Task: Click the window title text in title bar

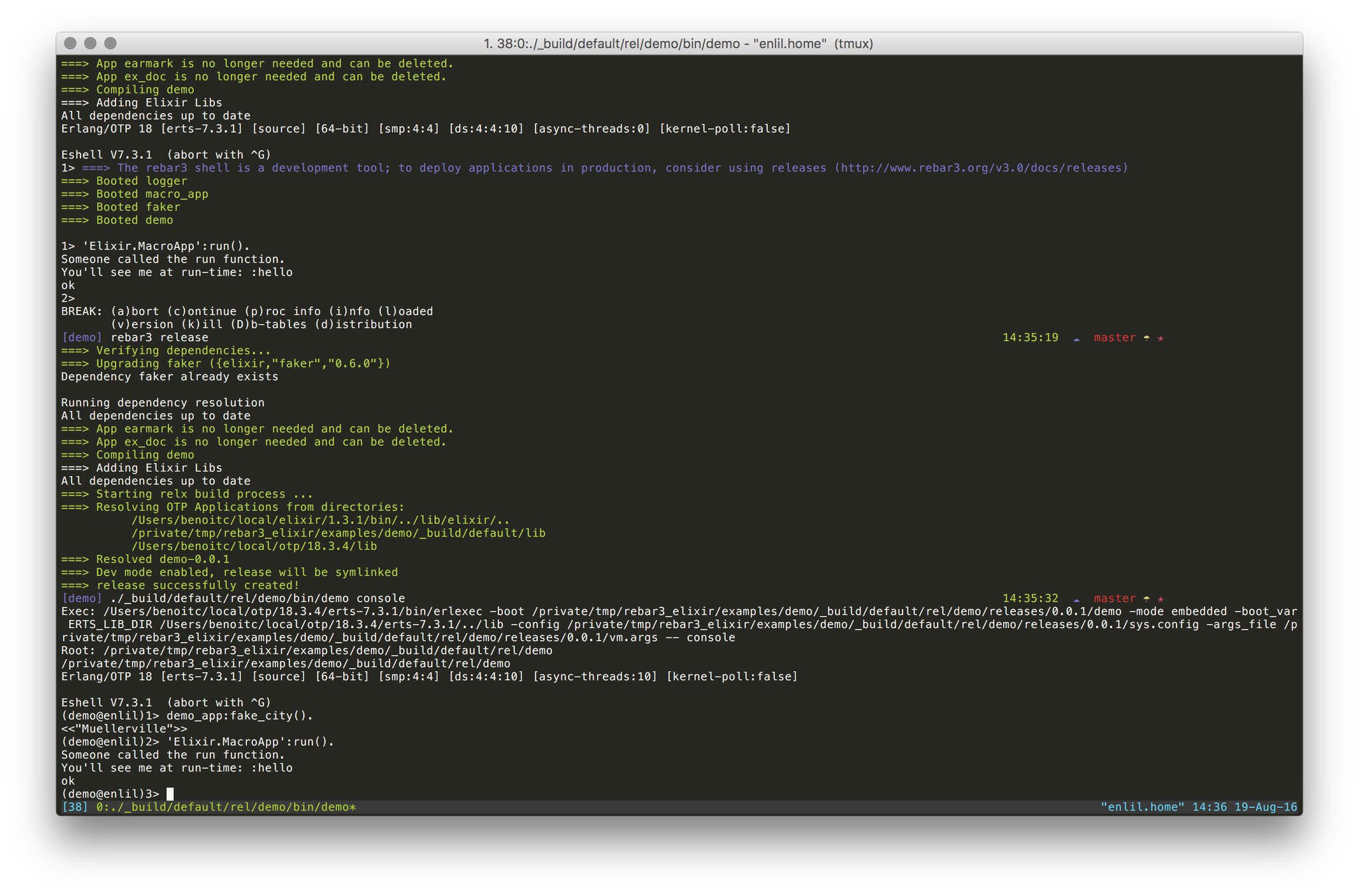Action: coord(678,44)
